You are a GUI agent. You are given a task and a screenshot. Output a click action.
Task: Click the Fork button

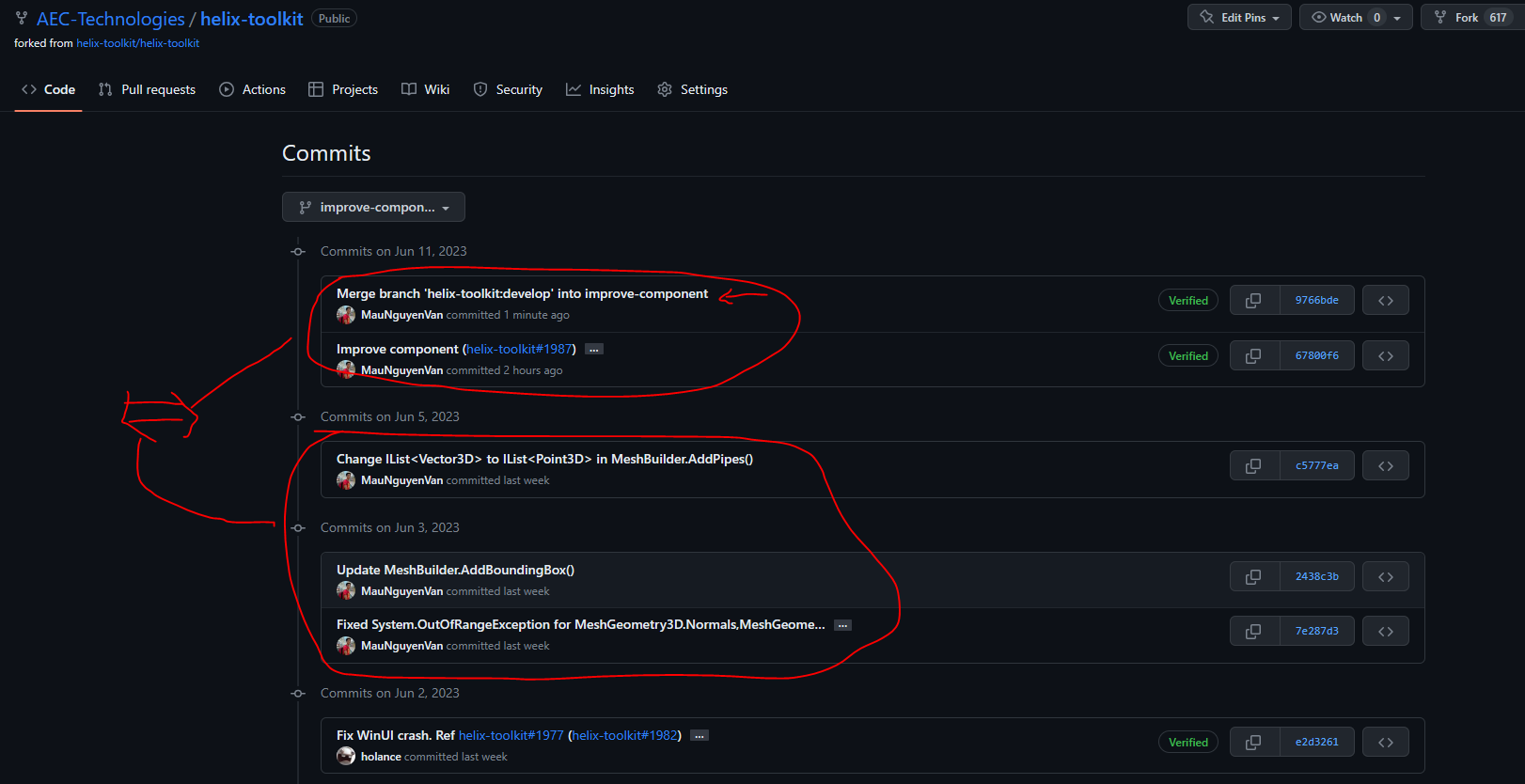point(1470,18)
